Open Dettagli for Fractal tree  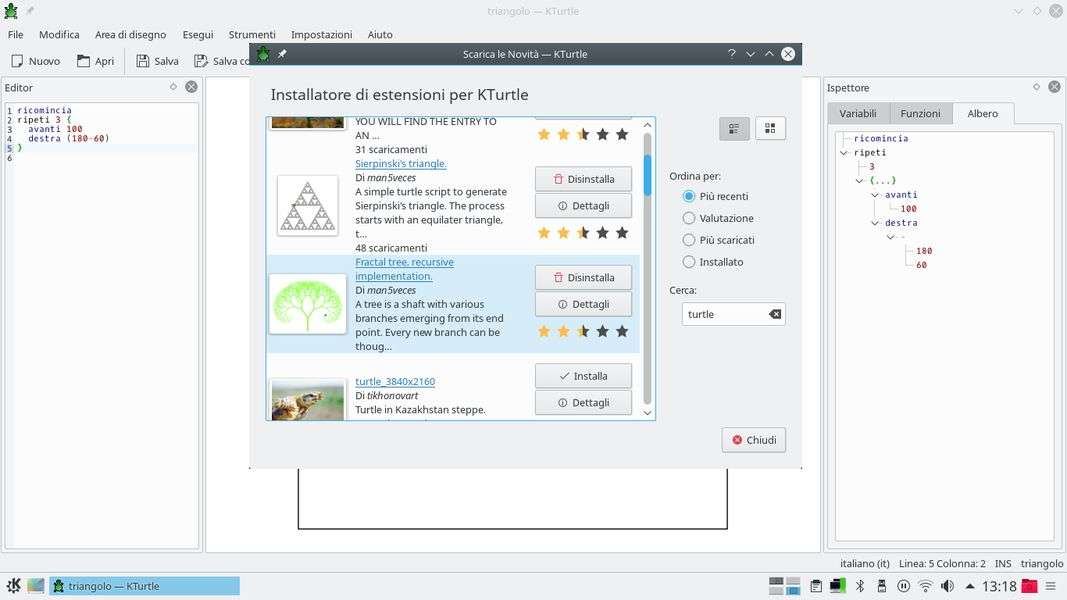click(x=583, y=304)
